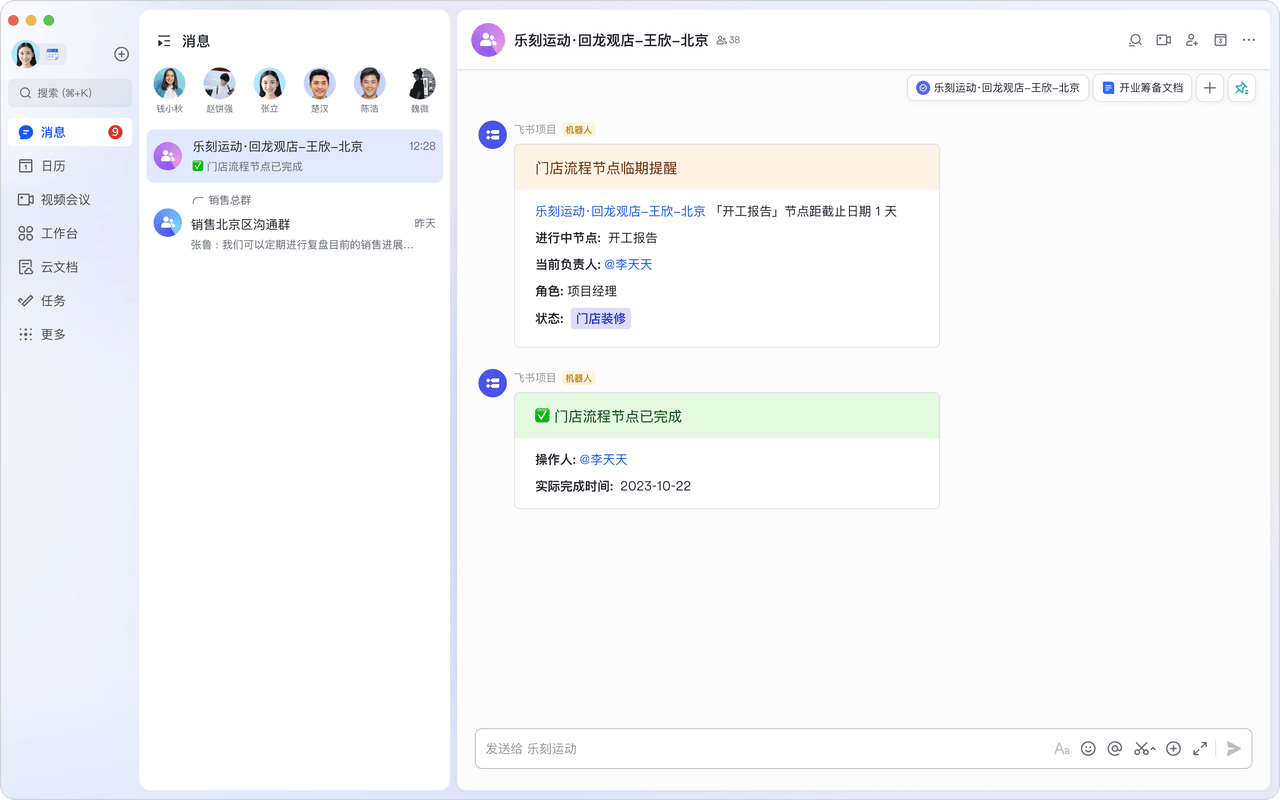The image size is (1280, 800).
Task: Search within chat using header search icon
Action: (x=1135, y=40)
